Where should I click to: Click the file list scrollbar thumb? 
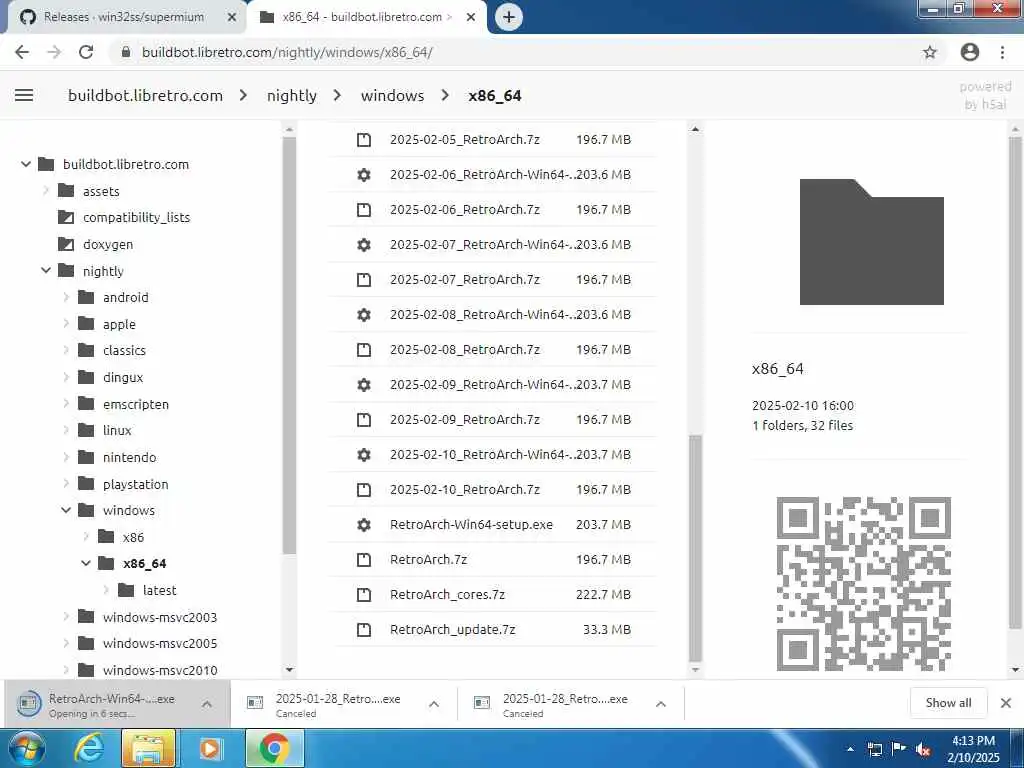coord(696,547)
